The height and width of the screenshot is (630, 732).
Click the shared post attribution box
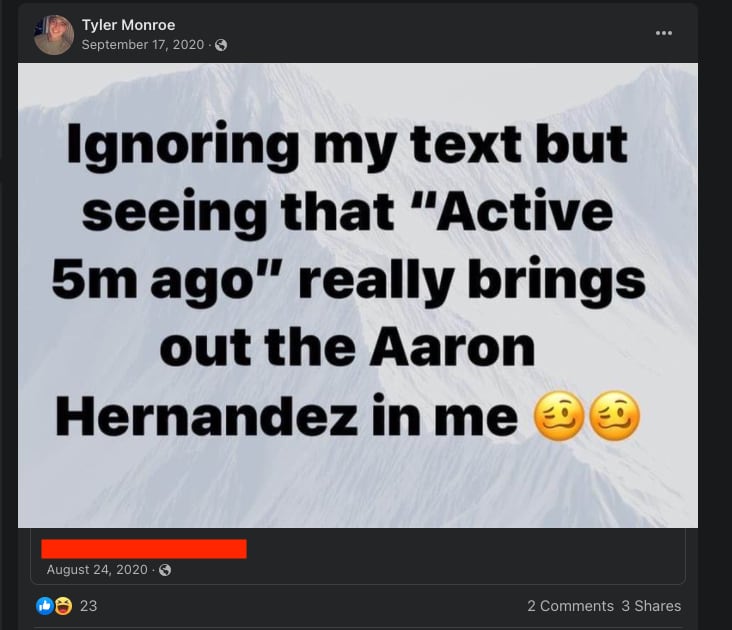click(x=358, y=556)
